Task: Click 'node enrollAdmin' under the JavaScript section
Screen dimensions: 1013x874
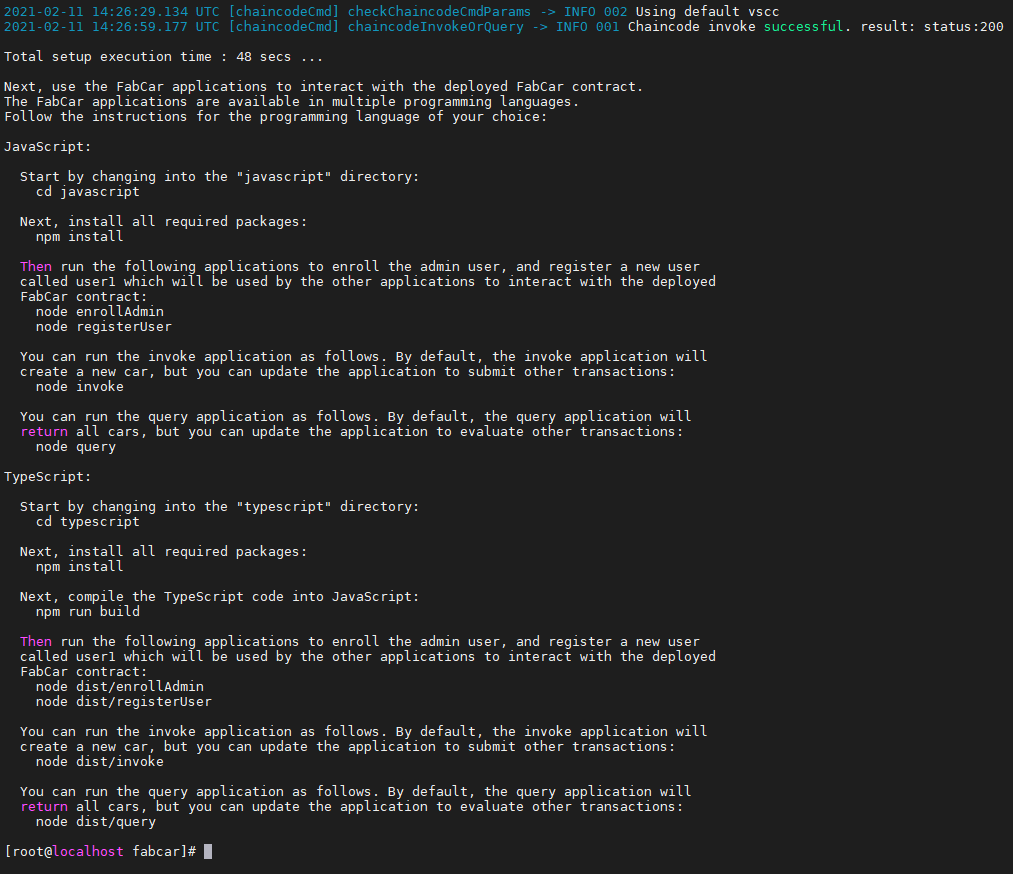Action: (x=100, y=312)
